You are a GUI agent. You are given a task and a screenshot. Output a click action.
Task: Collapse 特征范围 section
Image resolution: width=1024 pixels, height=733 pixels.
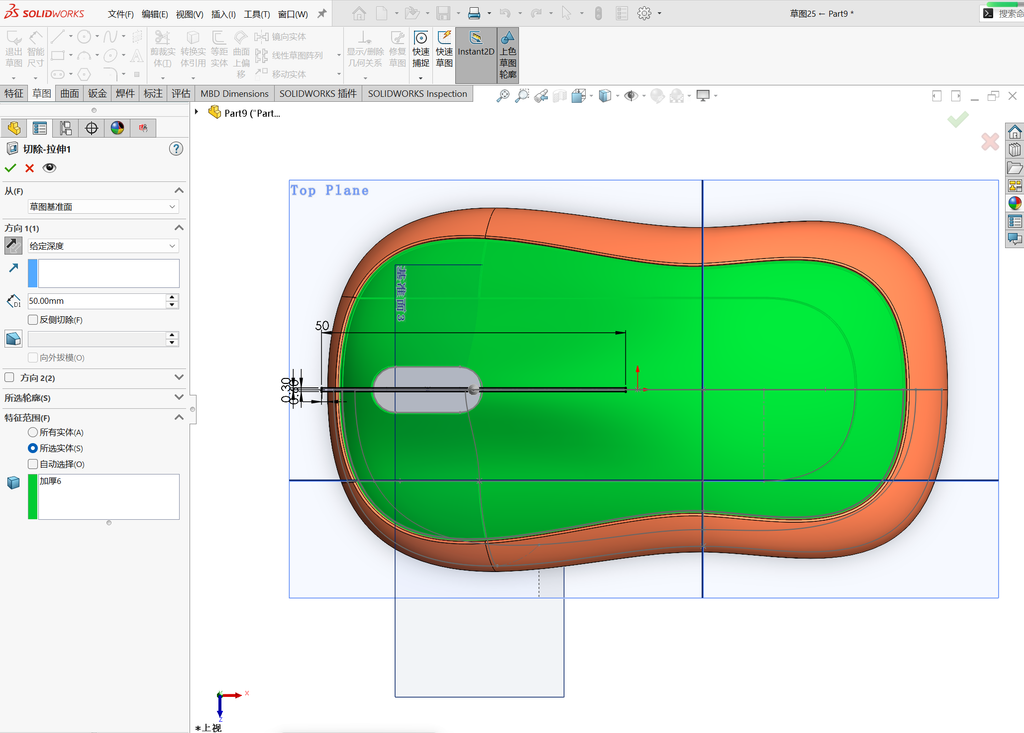[179, 417]
